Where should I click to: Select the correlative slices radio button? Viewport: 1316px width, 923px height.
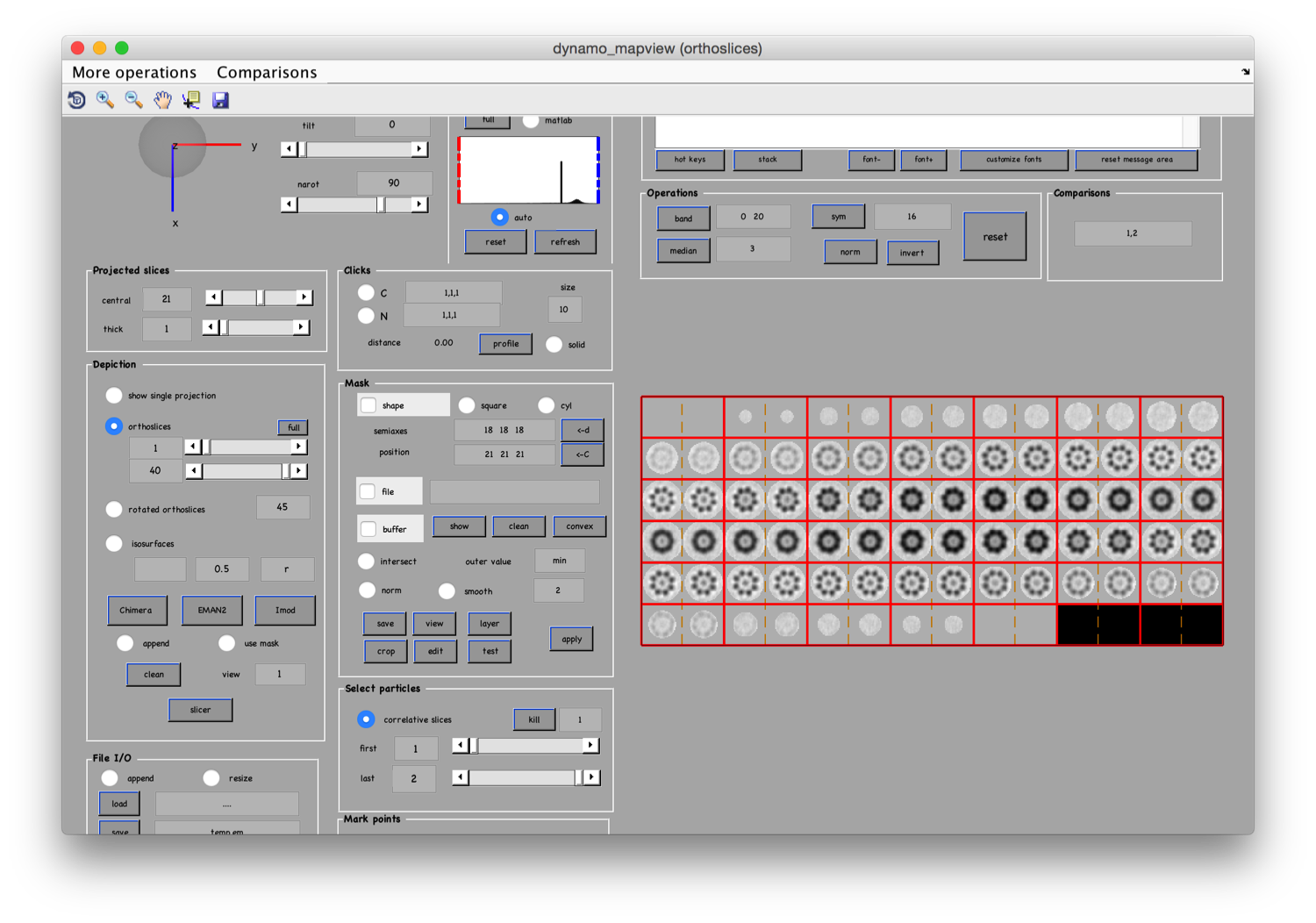click(367, 719)
